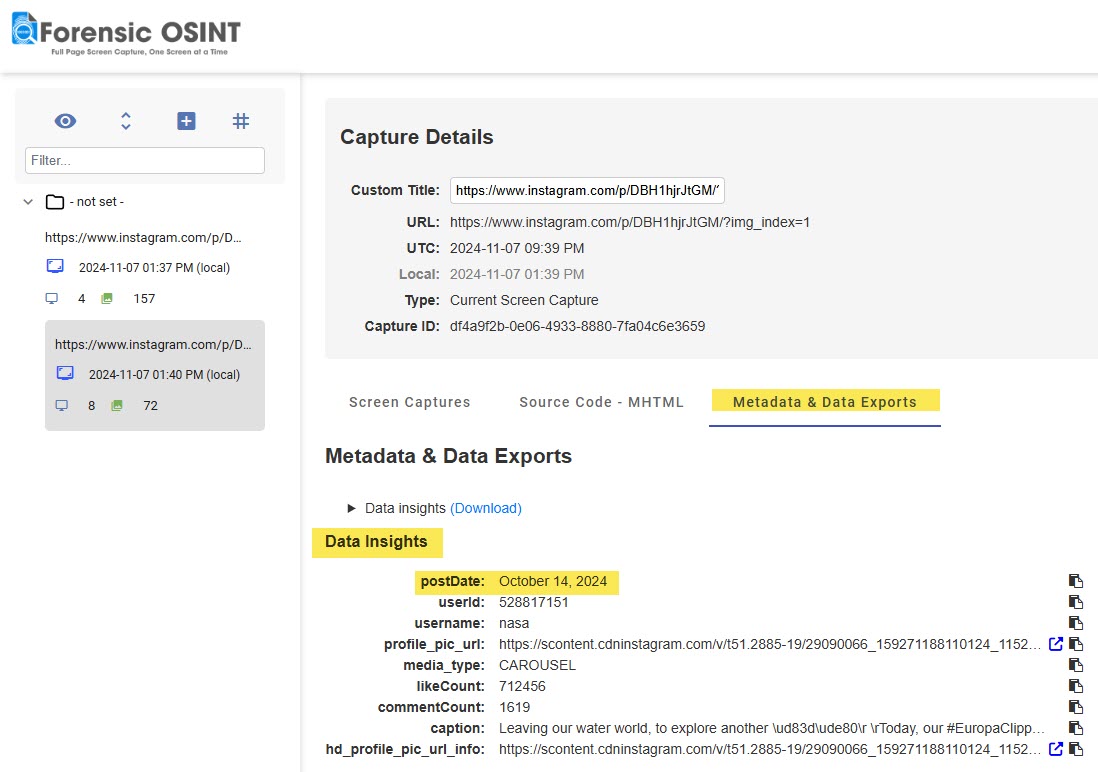Copy the hd_profile_pic_url_info value
The image size is (1098, 772).
click(1076, 749)
